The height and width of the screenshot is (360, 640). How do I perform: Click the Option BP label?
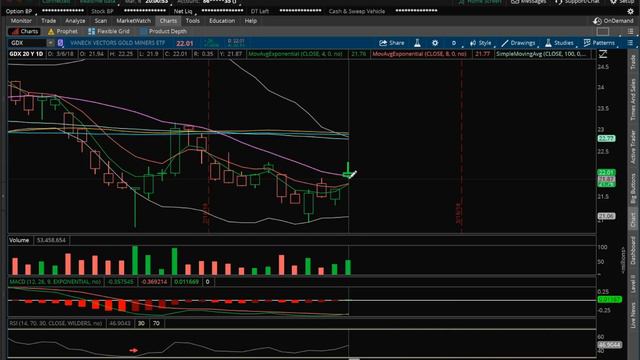click(19, 11)
